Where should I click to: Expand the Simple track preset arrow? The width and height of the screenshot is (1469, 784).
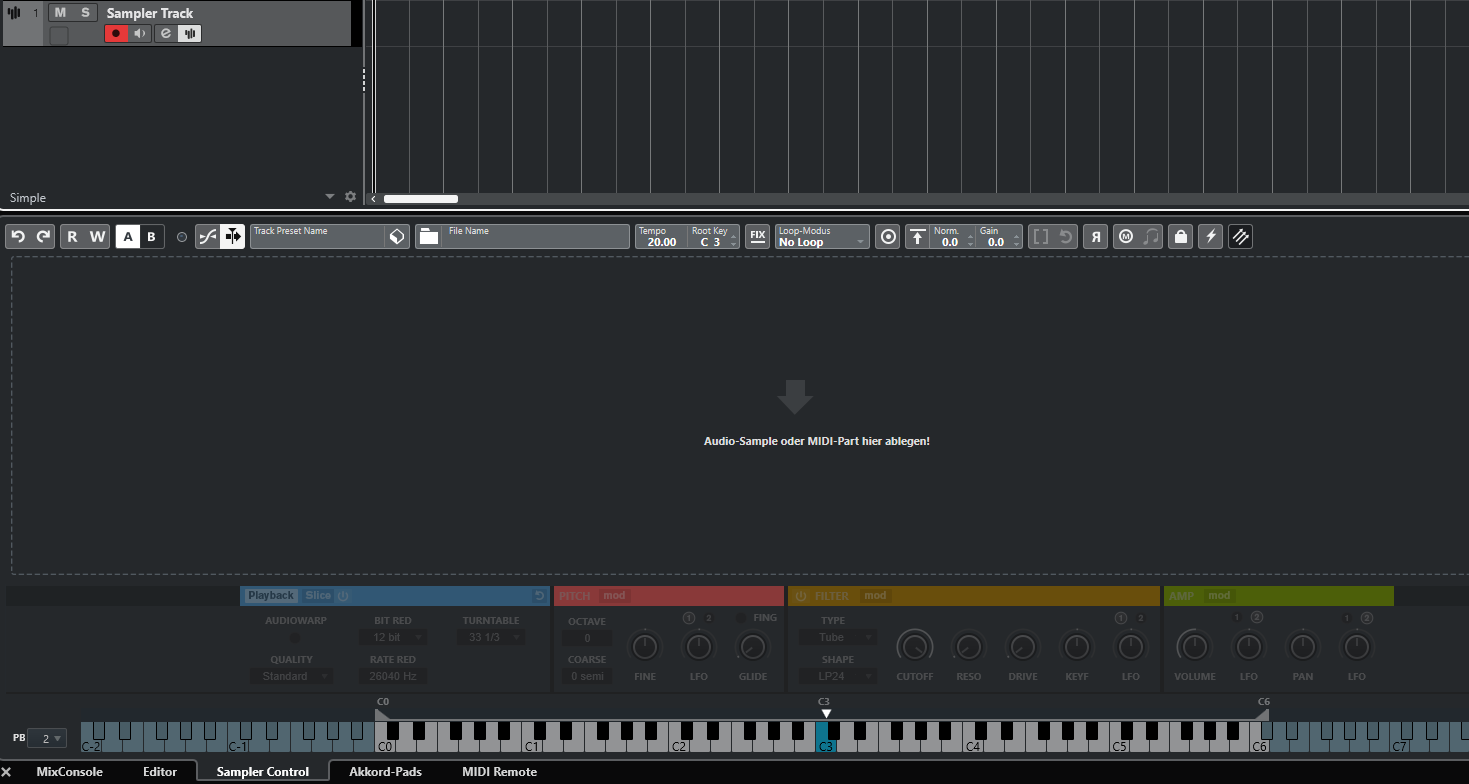pos(330,197)
